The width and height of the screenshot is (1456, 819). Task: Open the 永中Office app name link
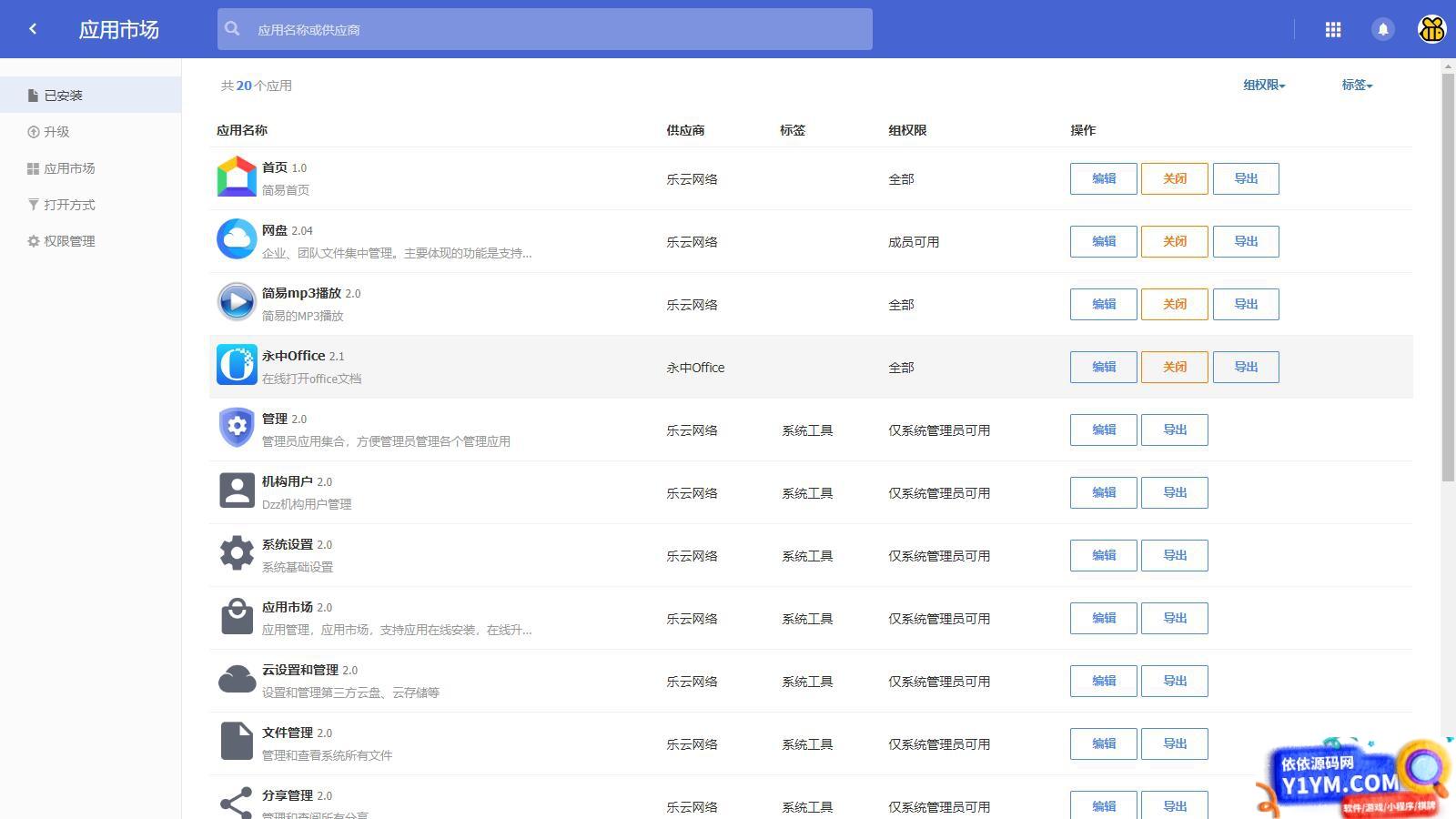294,356
